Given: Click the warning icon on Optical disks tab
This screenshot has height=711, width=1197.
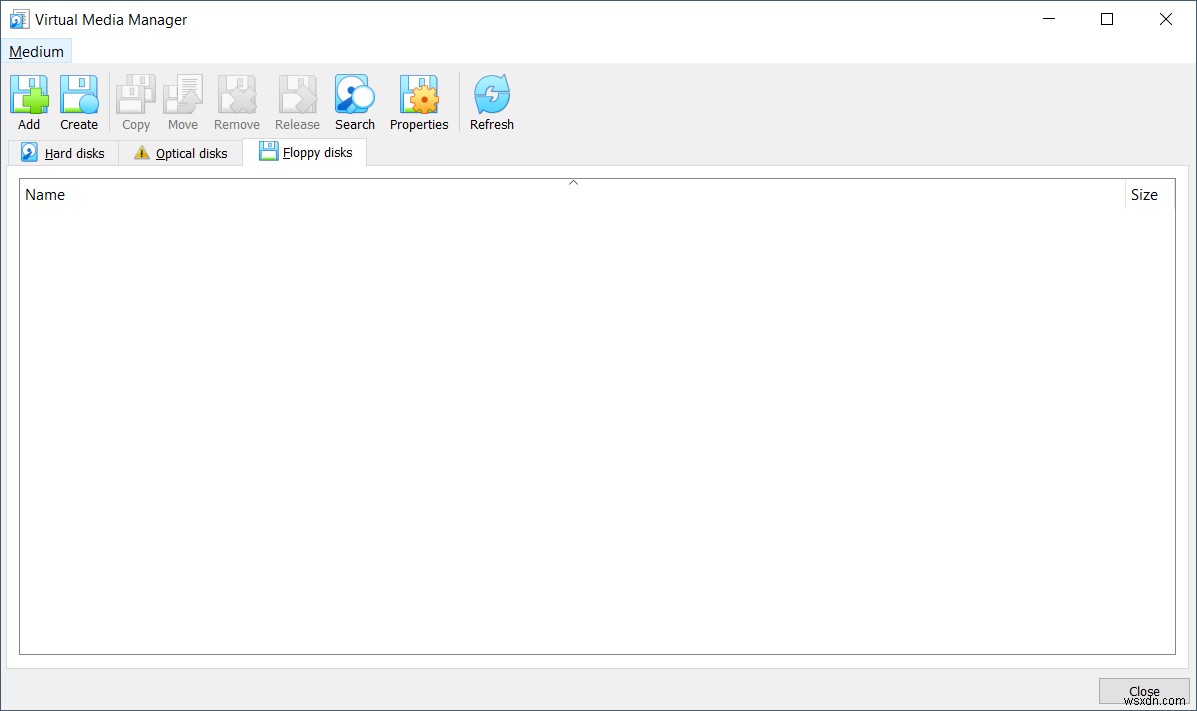Looking at the screenshot, I should [x=141, y=153].
